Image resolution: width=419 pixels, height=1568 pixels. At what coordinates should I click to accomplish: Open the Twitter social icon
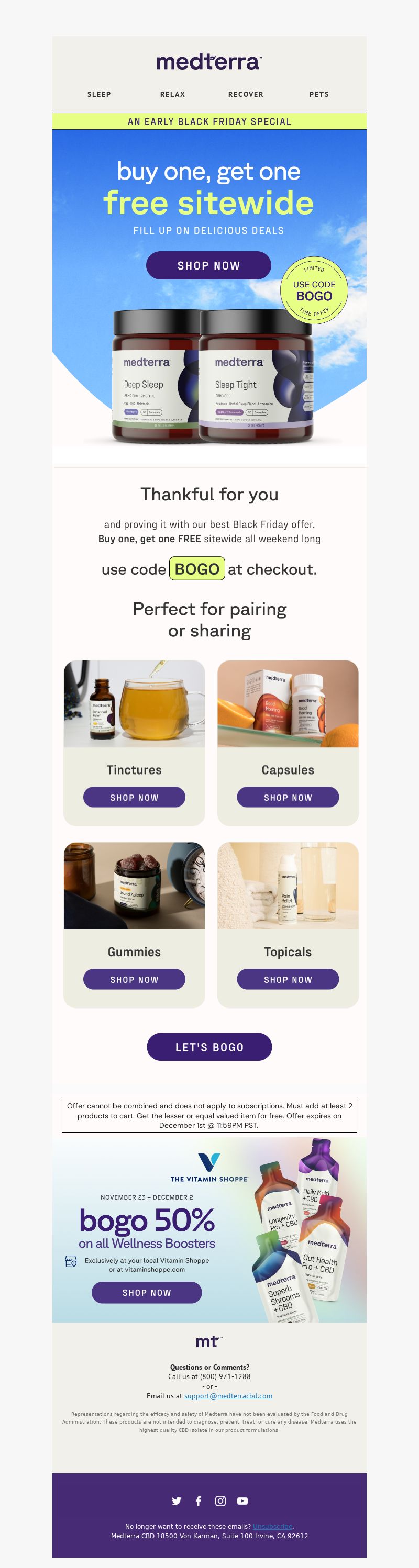pos(177,1501)
